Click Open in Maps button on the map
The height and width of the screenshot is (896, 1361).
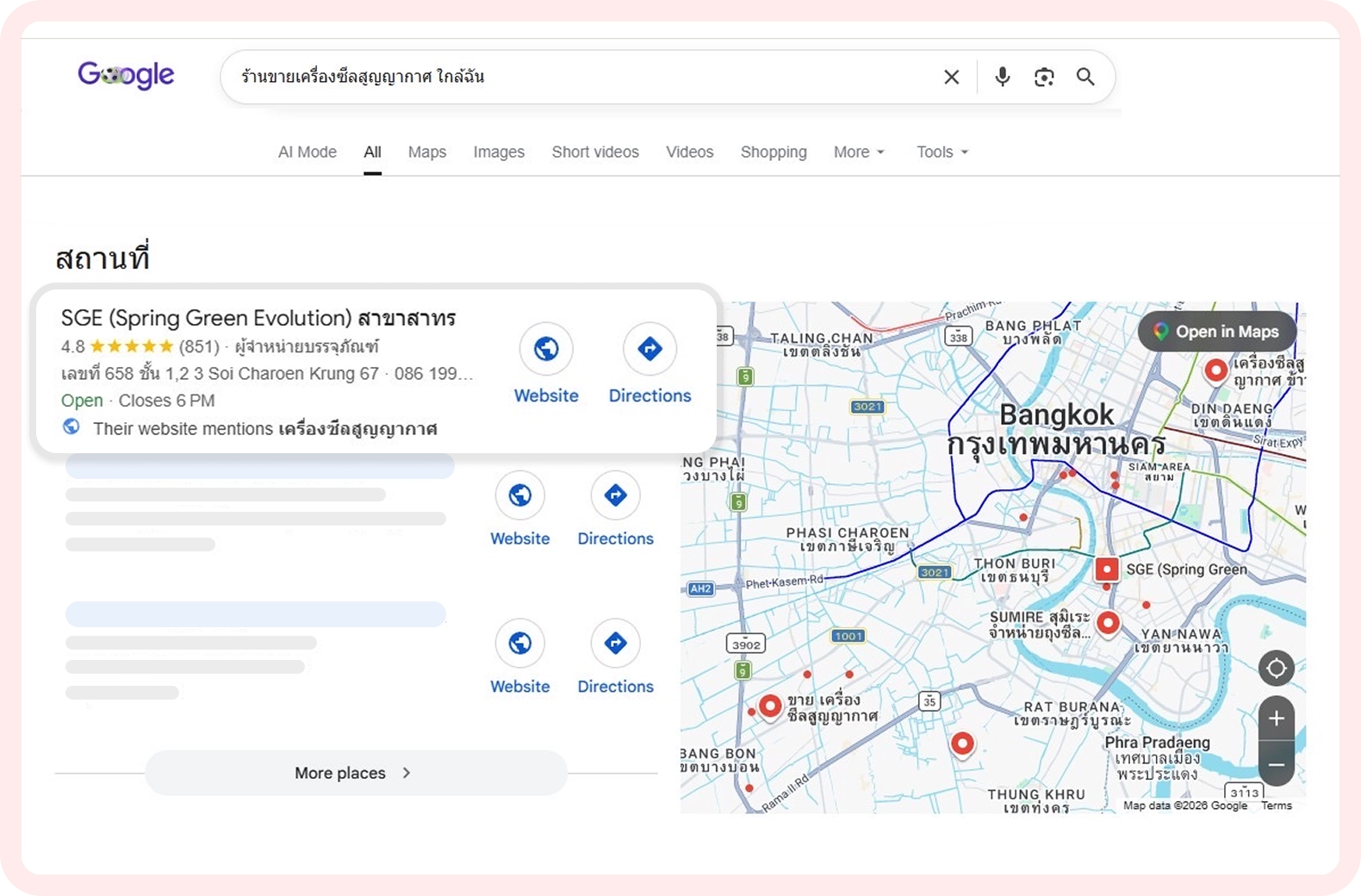(1217, 332)
